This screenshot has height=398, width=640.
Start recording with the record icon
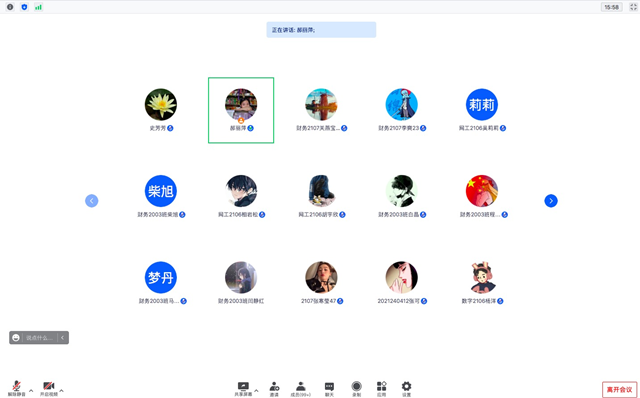point(356,389)
